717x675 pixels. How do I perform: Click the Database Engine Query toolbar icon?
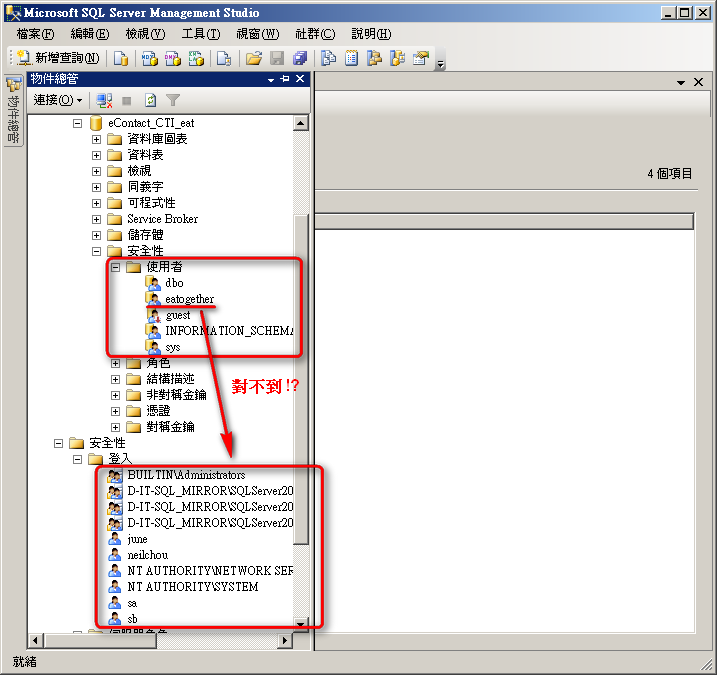pos(121,58)
